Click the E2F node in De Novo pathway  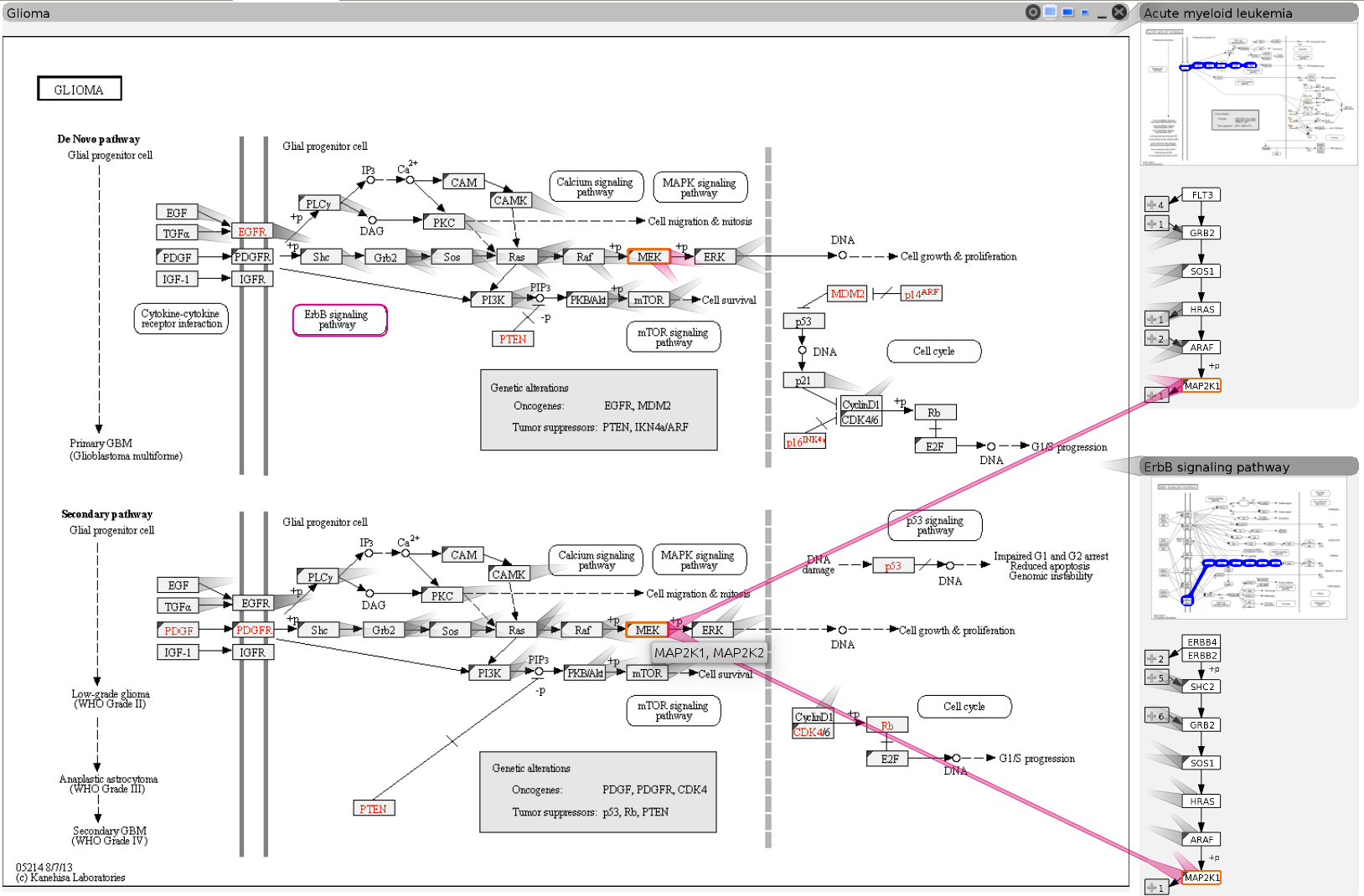935,446
